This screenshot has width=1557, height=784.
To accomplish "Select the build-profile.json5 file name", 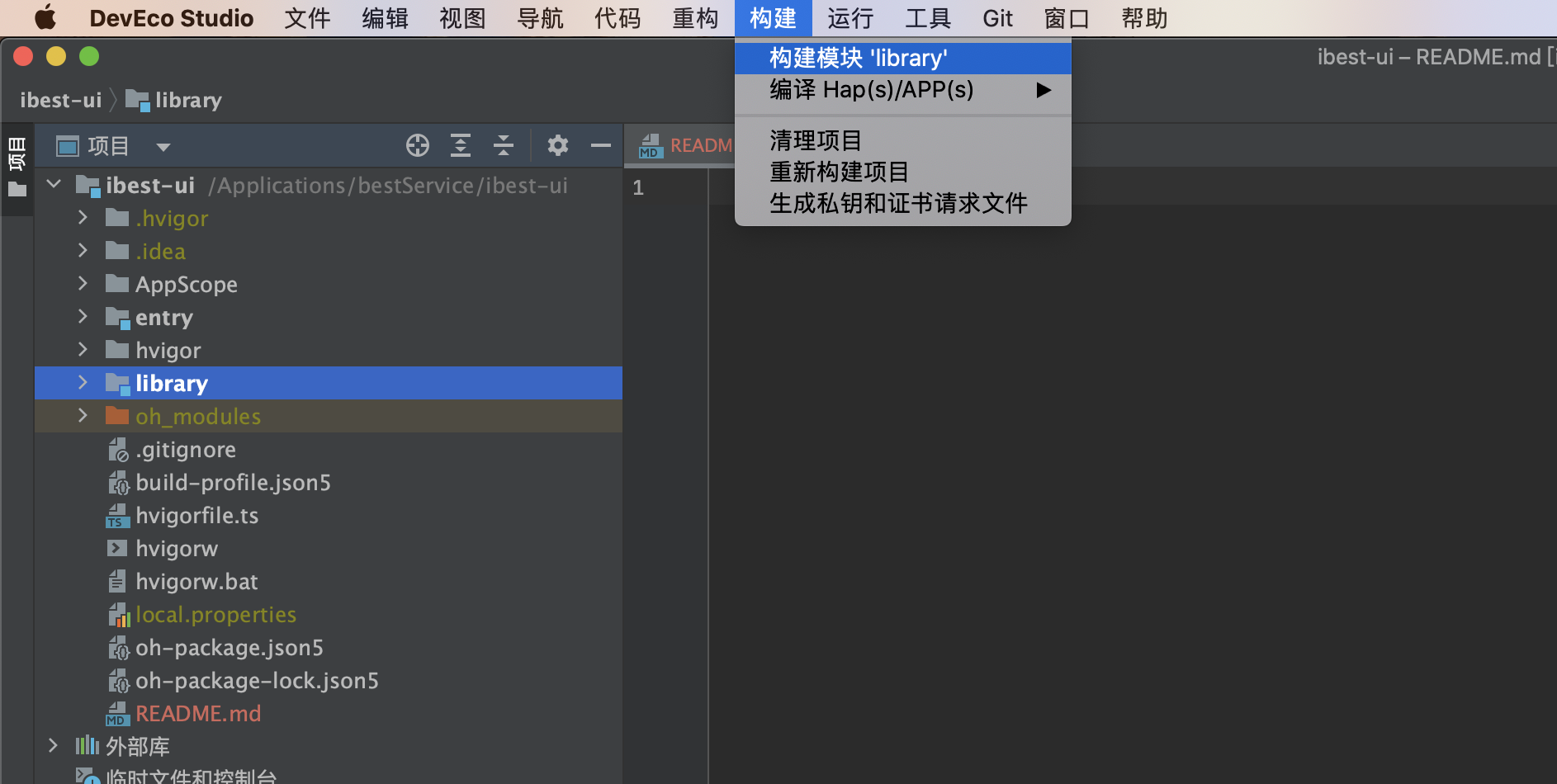I will [x=233, y=483].
